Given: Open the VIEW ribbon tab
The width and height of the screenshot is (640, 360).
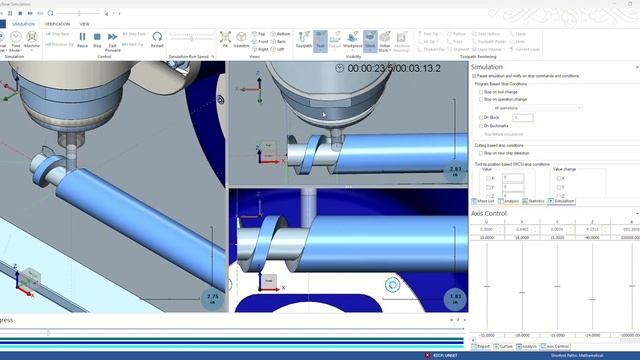Looking at the screenshot, I should click(x=84, y=24).
